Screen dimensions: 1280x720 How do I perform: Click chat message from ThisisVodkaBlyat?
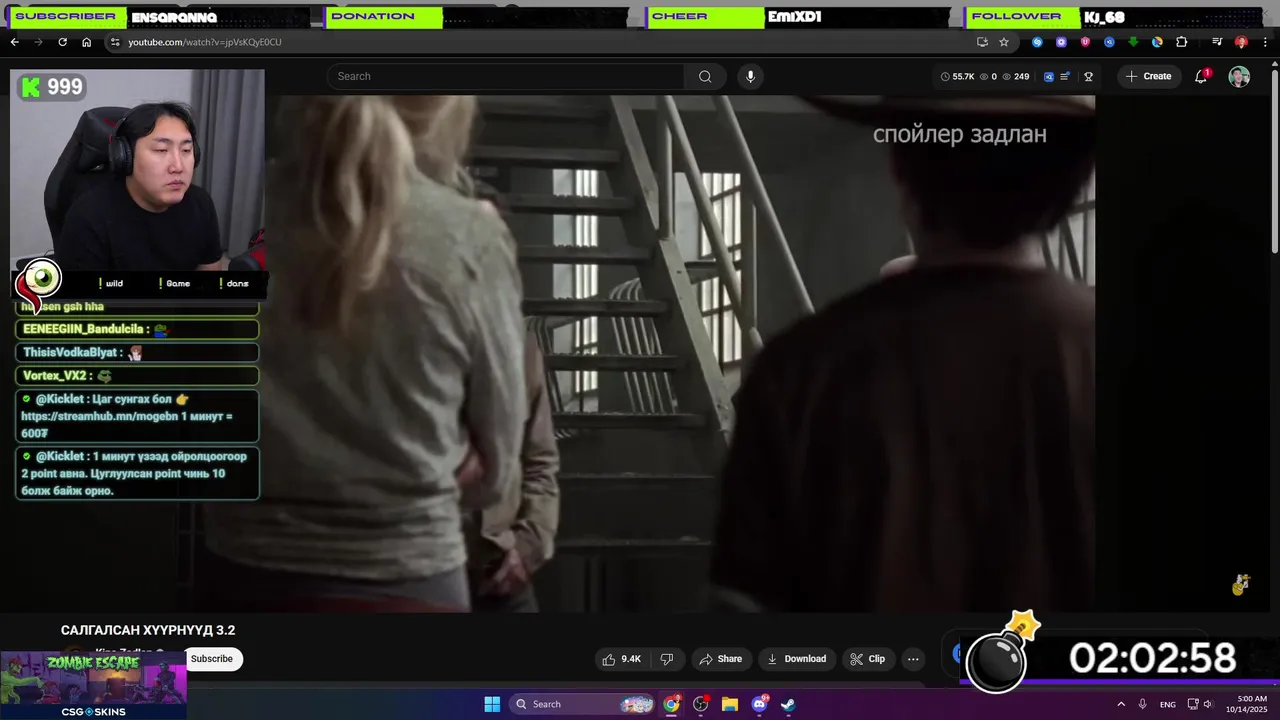[137, 353]
